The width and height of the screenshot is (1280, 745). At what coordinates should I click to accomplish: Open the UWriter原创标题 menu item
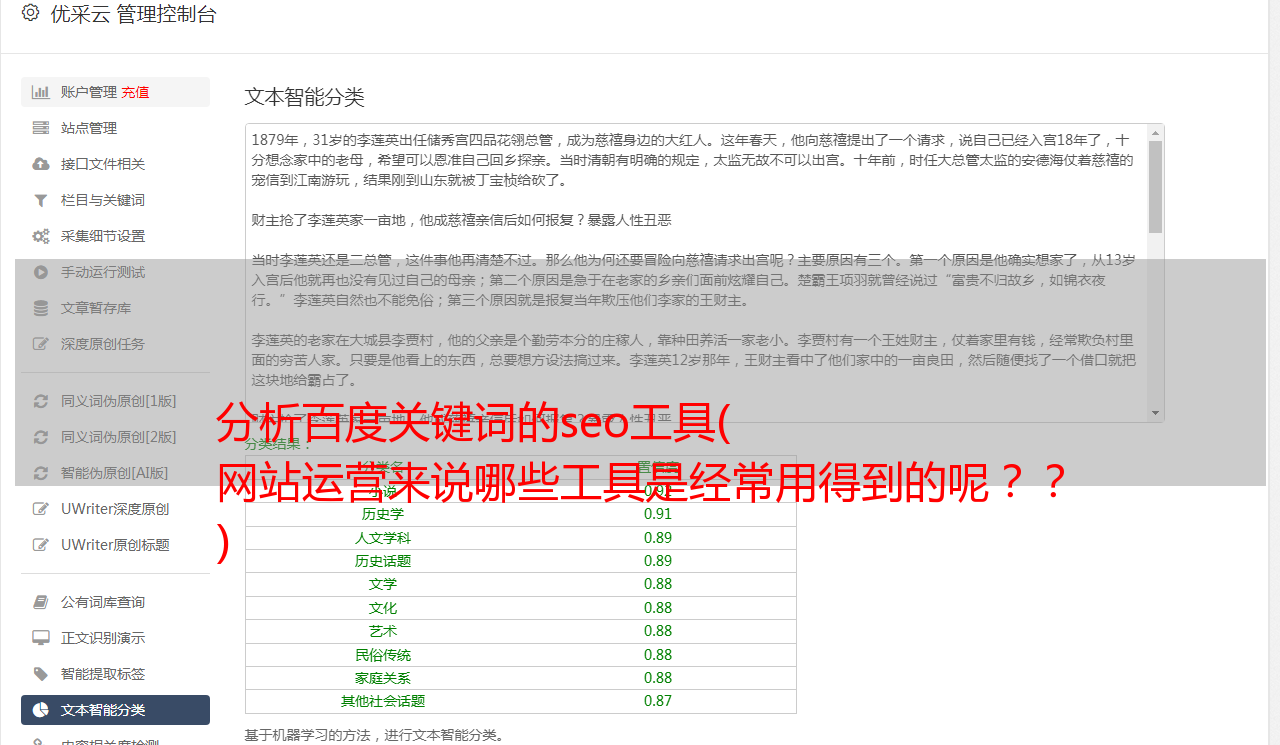[x=115, y=545]
